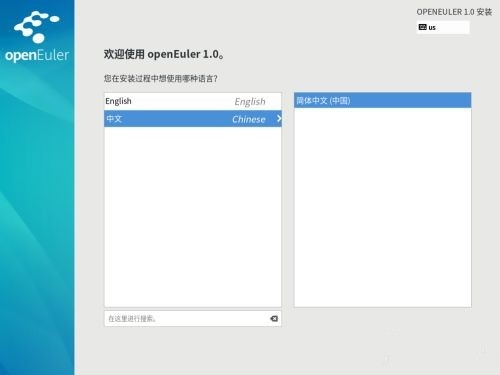
Task: Select the 中文 language row
Action: point(193,118)
